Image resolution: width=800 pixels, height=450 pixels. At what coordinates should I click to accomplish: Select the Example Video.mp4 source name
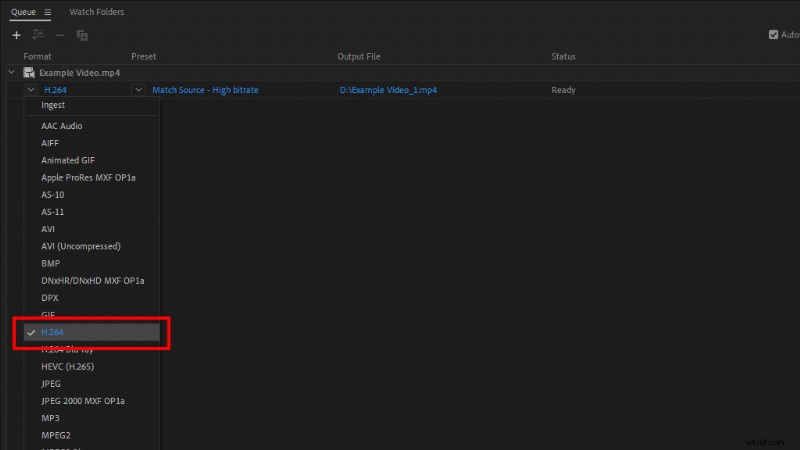(80, 73)
